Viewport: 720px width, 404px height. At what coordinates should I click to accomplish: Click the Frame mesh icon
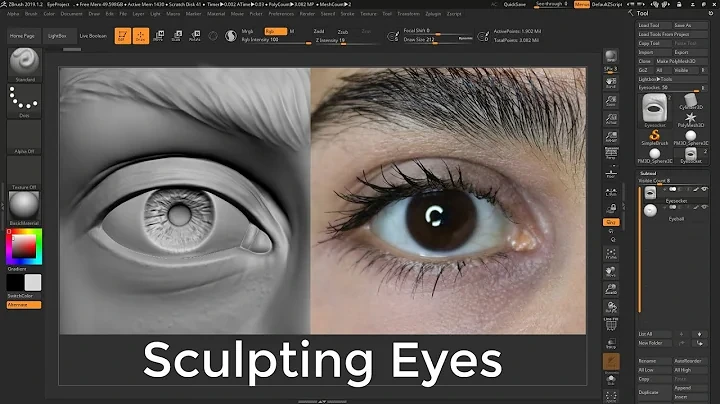coord(611,253)
